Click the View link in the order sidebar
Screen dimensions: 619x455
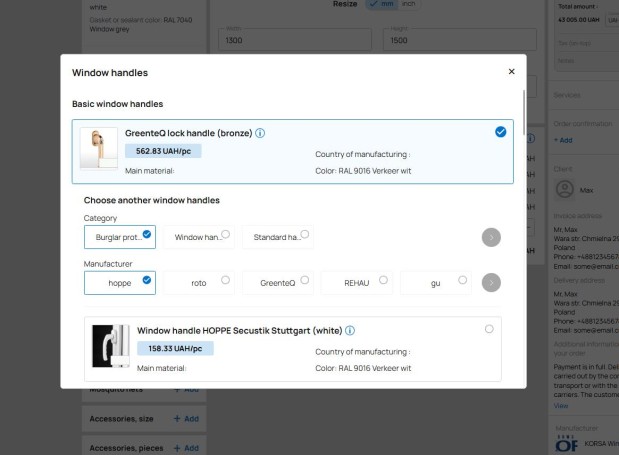click(561, 406)
